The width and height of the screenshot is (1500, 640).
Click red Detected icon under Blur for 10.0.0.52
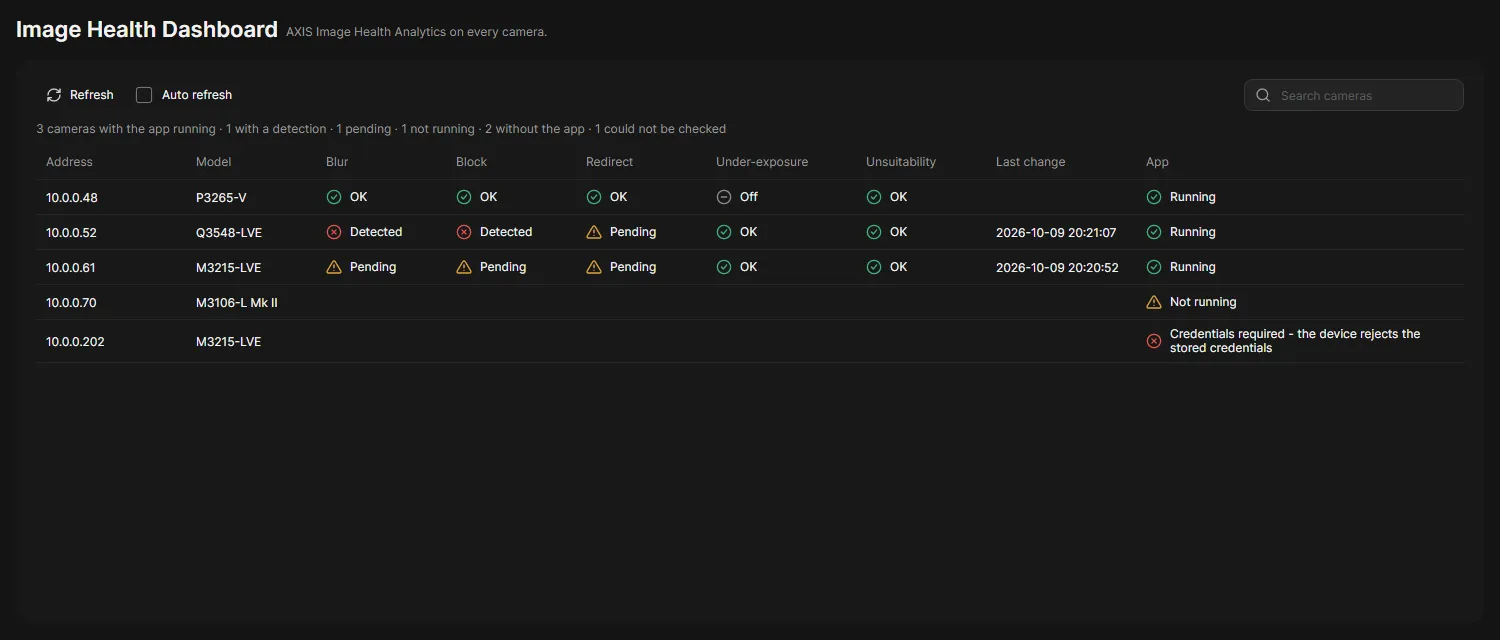click(334, 232)
